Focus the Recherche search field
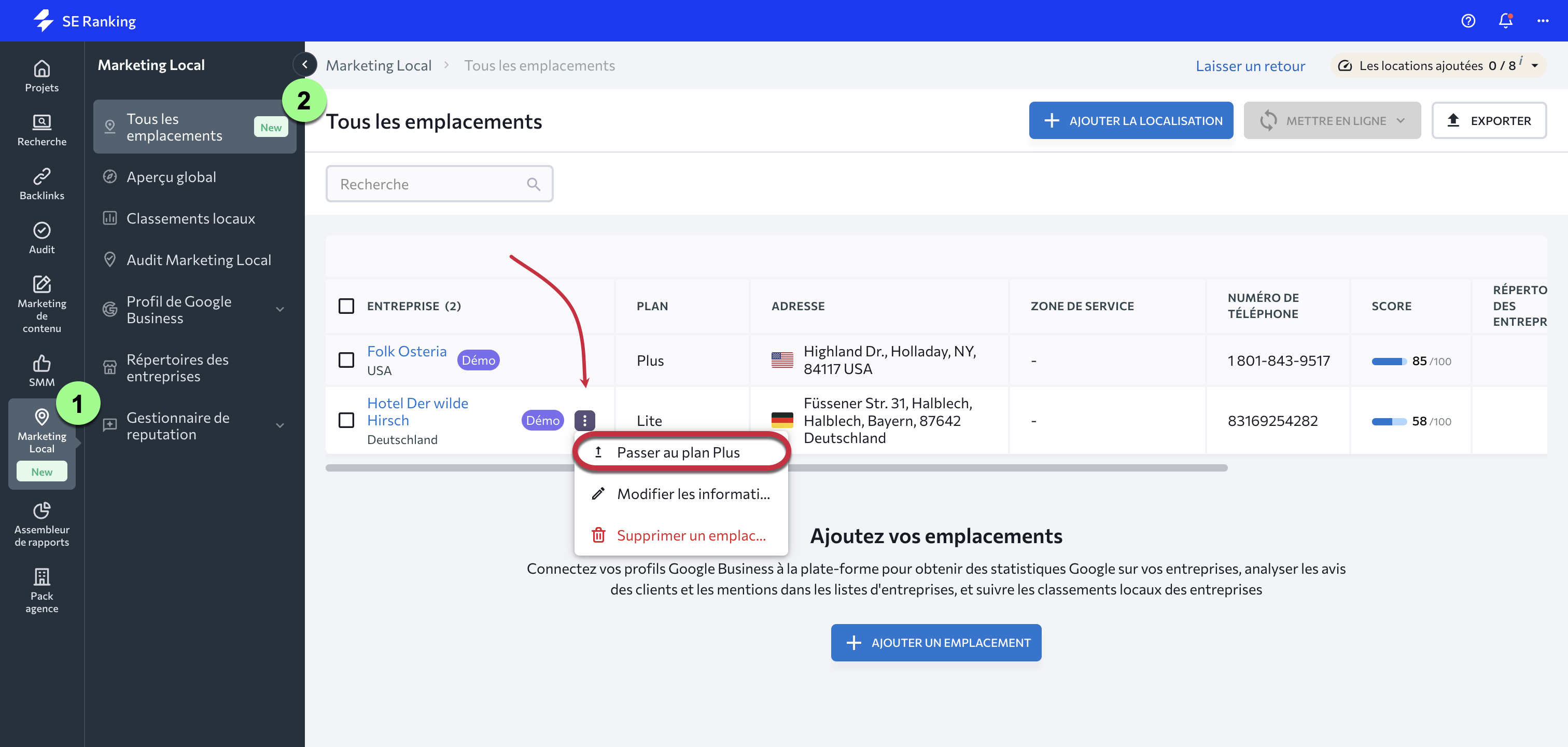 tap(440, 184)
